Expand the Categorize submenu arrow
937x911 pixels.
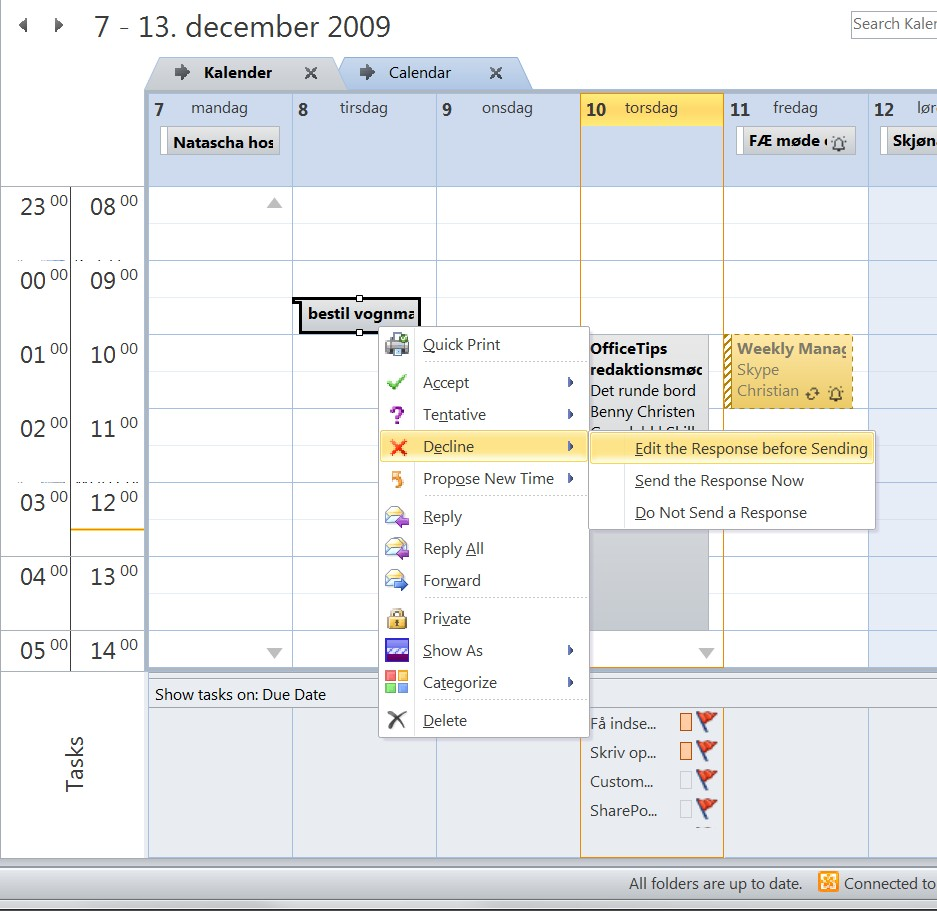(x=571, y=682)
